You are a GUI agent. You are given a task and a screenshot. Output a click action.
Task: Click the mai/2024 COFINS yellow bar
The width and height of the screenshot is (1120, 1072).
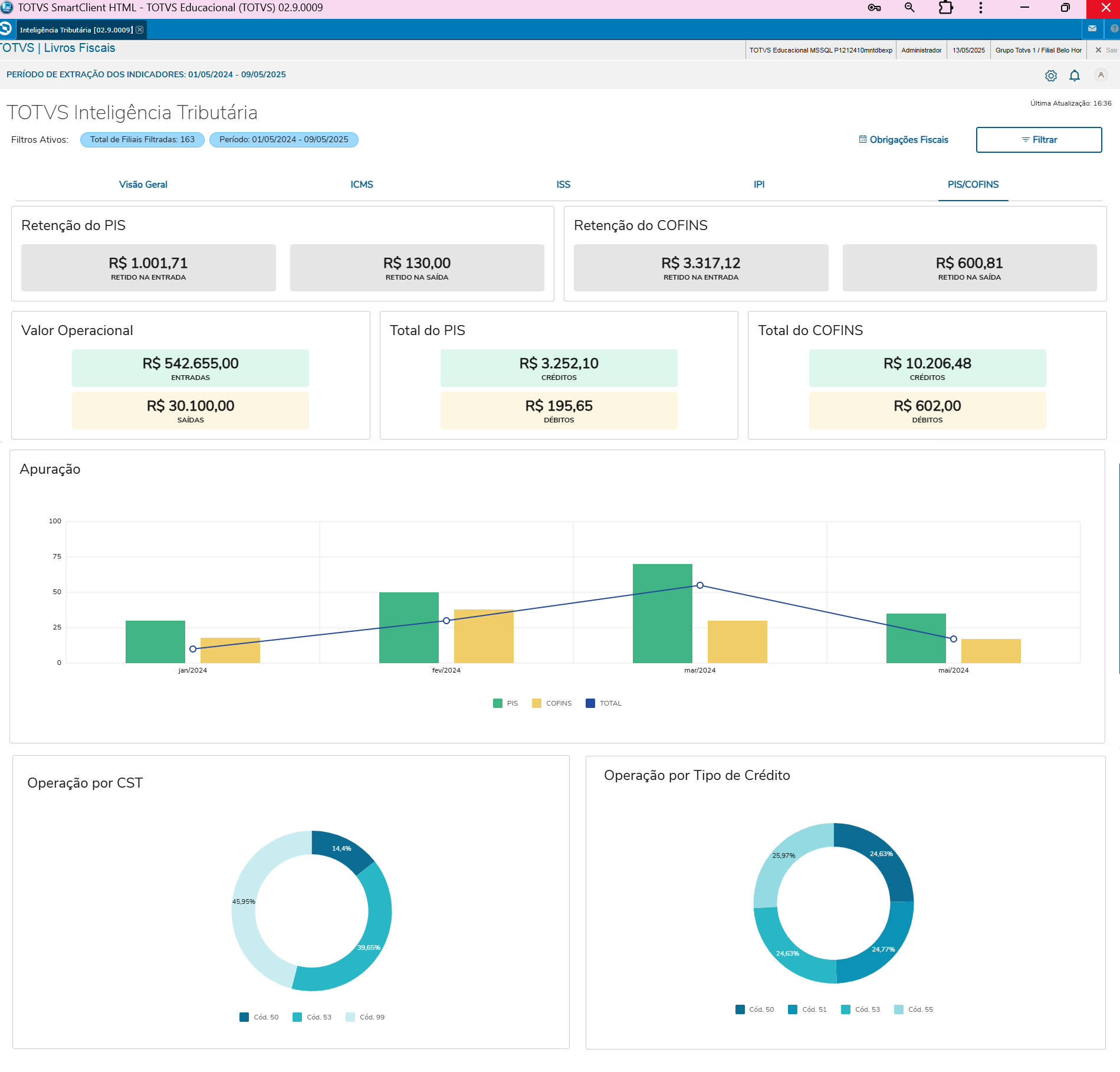(x=991, y=651)
